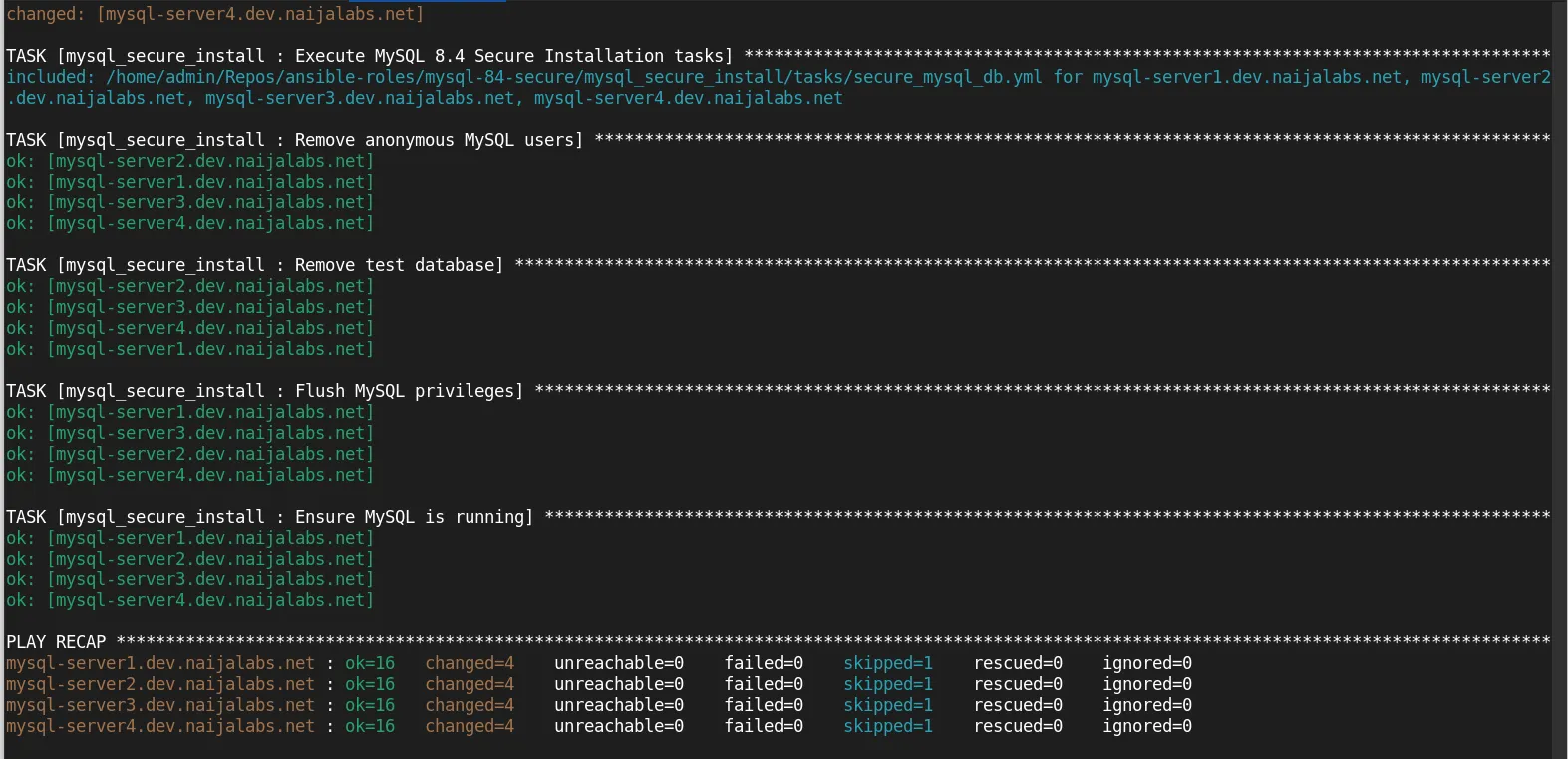
Task: Select mysql-server3.dev.naijalabs.net hostname in the recap
Action: click(160, 705)
